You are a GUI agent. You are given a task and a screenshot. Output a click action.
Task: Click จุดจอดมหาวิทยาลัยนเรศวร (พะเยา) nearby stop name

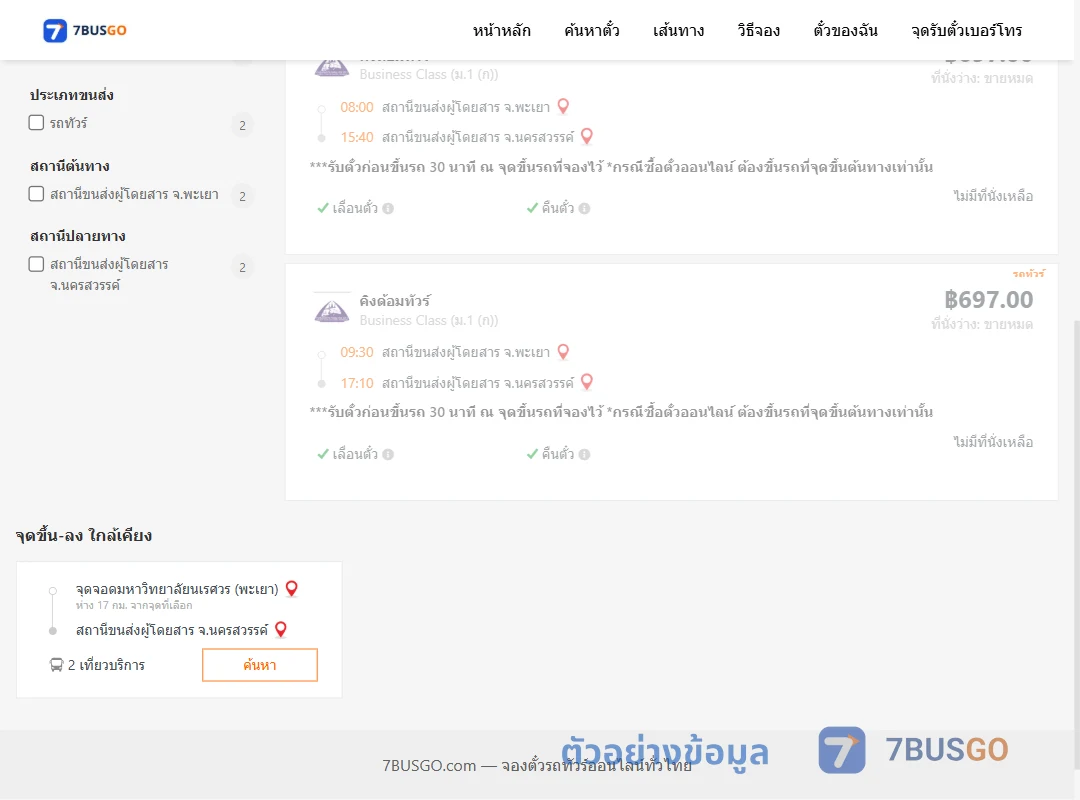tap(177, 589)
